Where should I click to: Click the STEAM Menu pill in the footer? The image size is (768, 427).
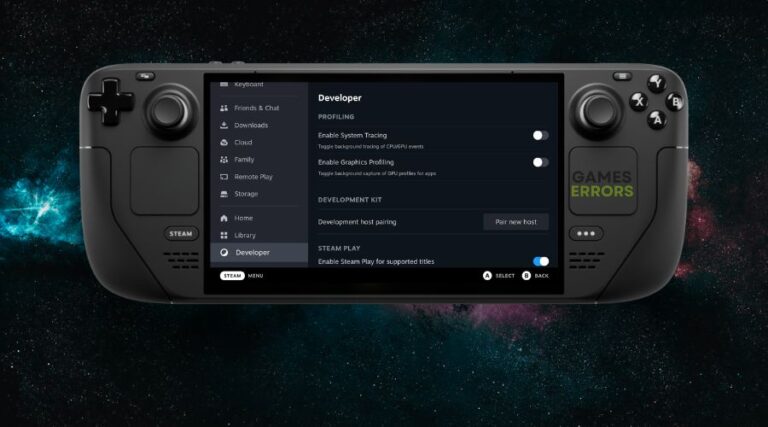[232, 276]
